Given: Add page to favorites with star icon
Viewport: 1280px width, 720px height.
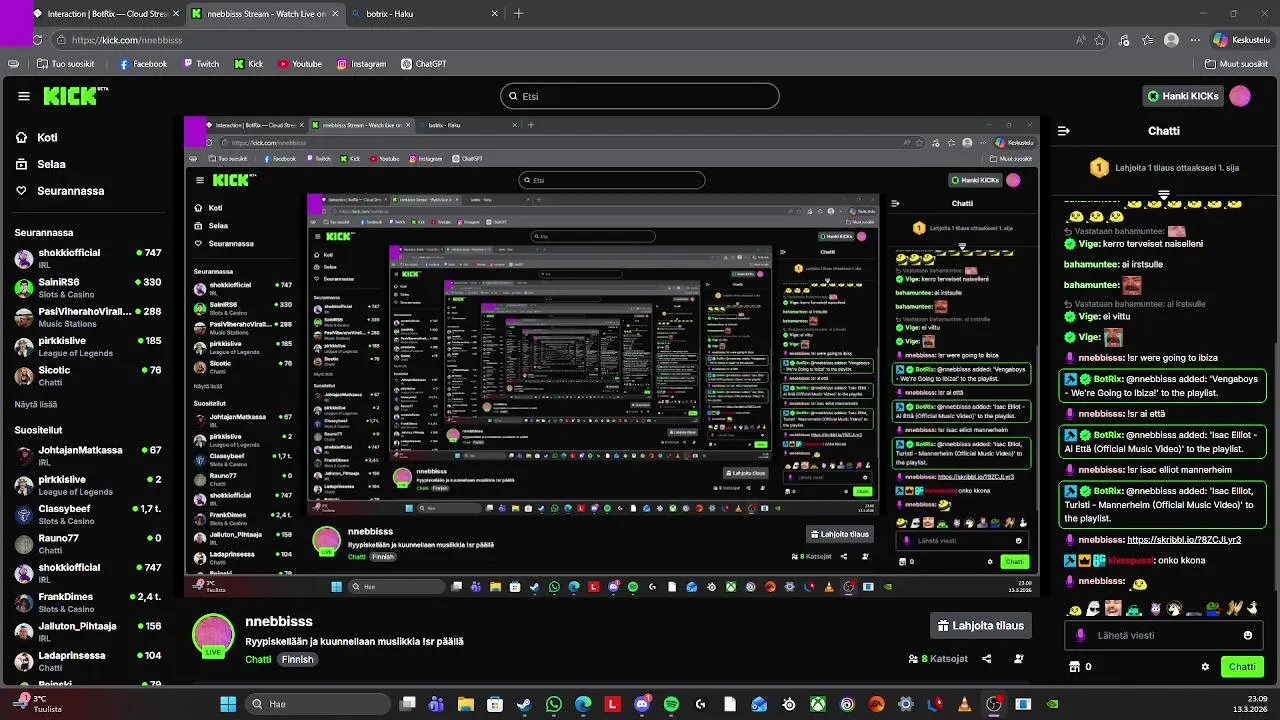Looking at the screenshot, I should coord(1100,40).
